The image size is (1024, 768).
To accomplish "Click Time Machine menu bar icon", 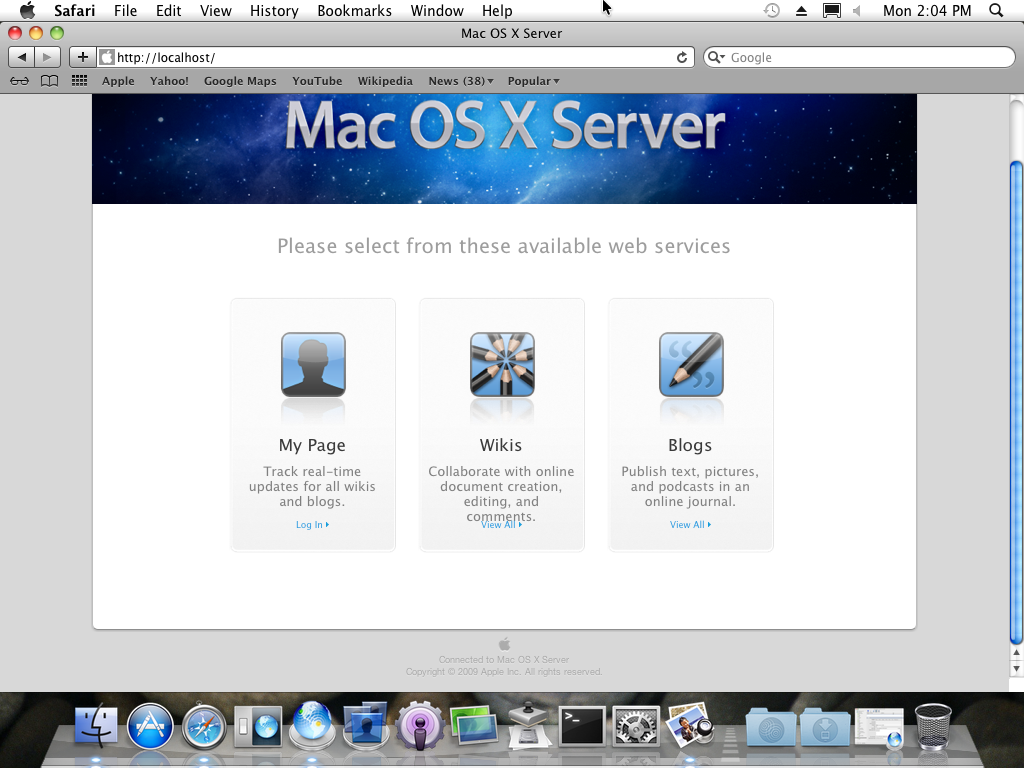I will tap(772, 10).
